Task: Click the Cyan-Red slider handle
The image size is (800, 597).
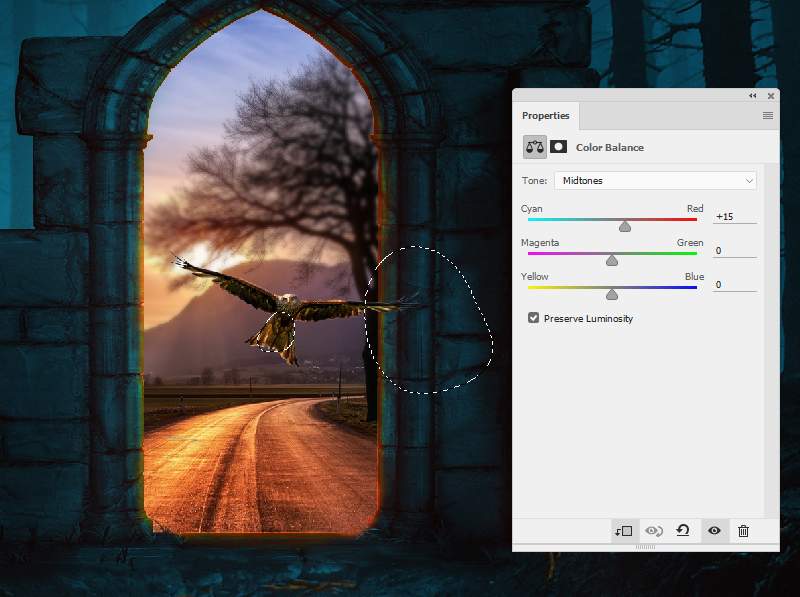Action: [x=625, y=227]
